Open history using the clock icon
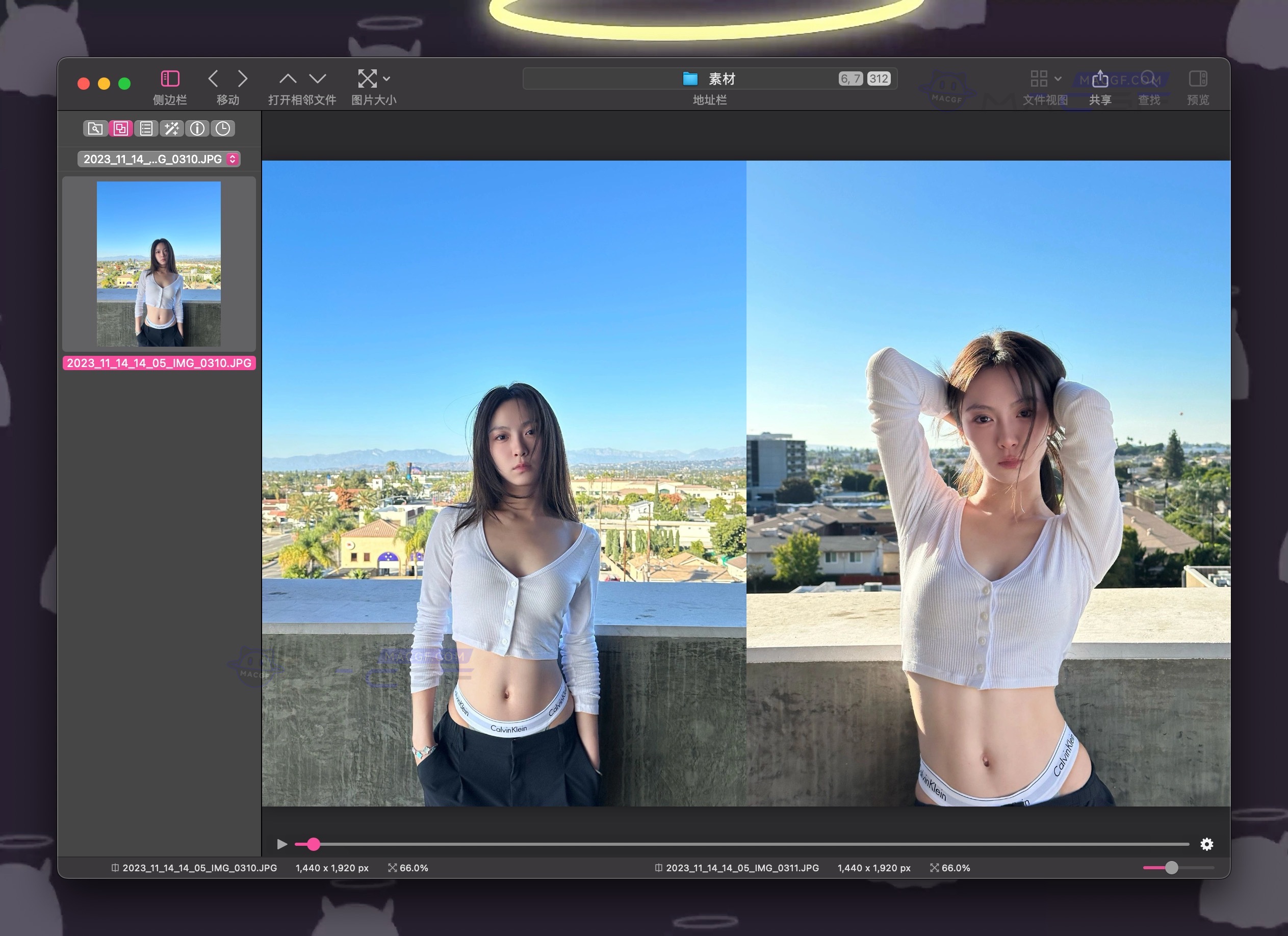Image resolution: width=1288 pixels, height=936 pixels. 223,128
